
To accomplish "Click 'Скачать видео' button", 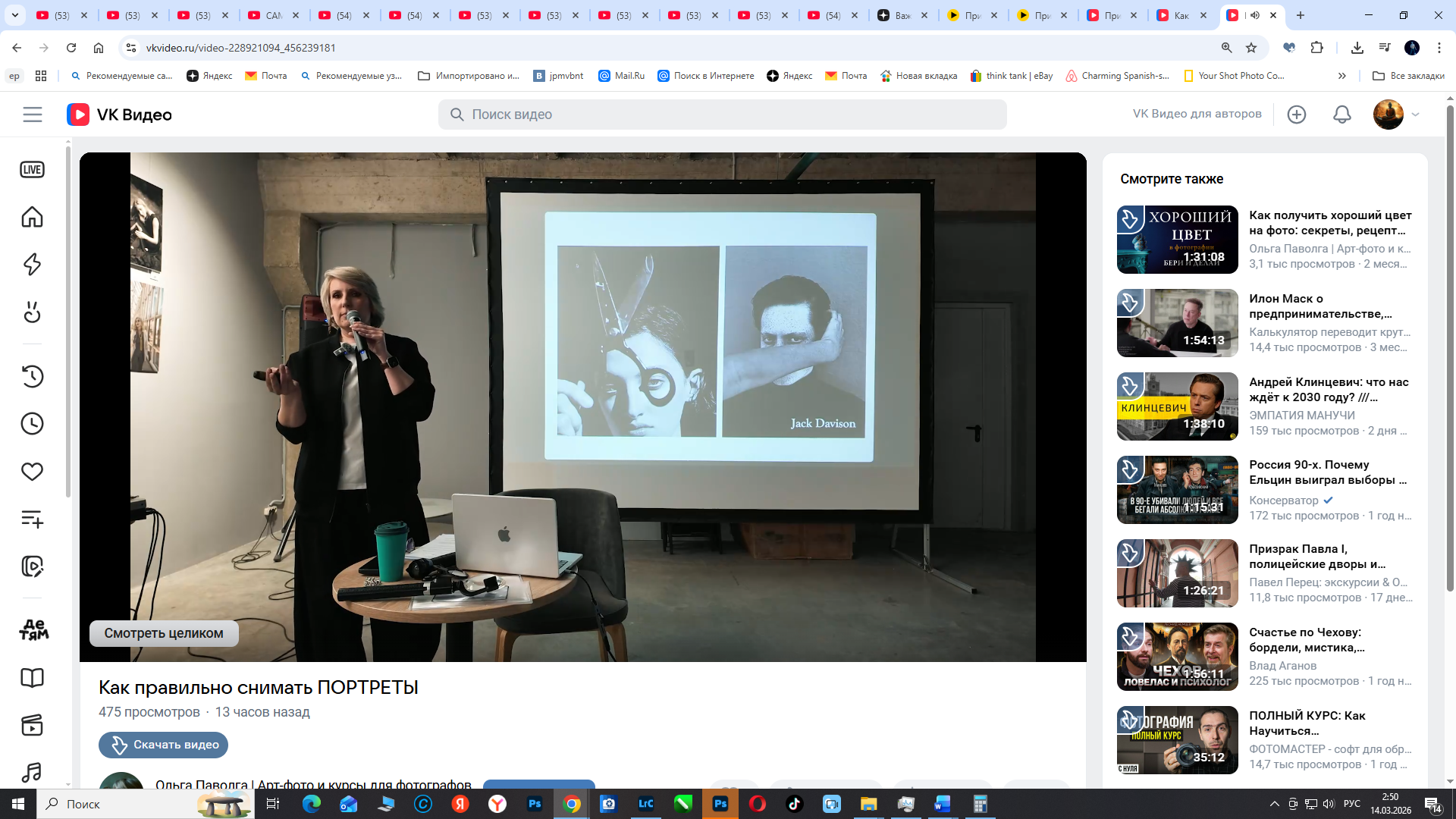I will click(164, 745).
